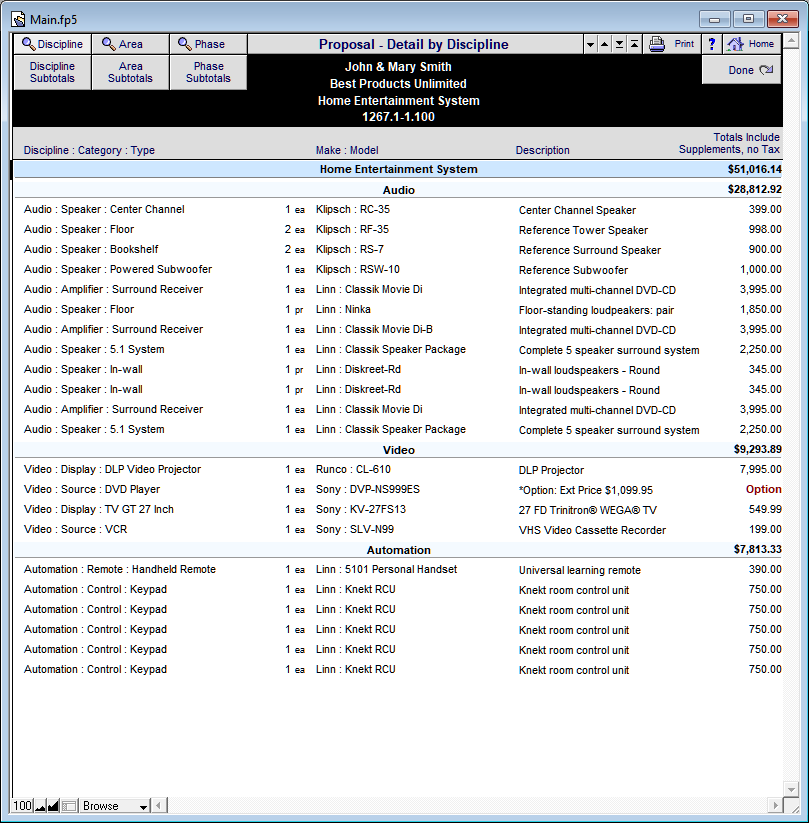
Task: Click Floor-standing loudpeakers: pair description
Action: (596, 310)
